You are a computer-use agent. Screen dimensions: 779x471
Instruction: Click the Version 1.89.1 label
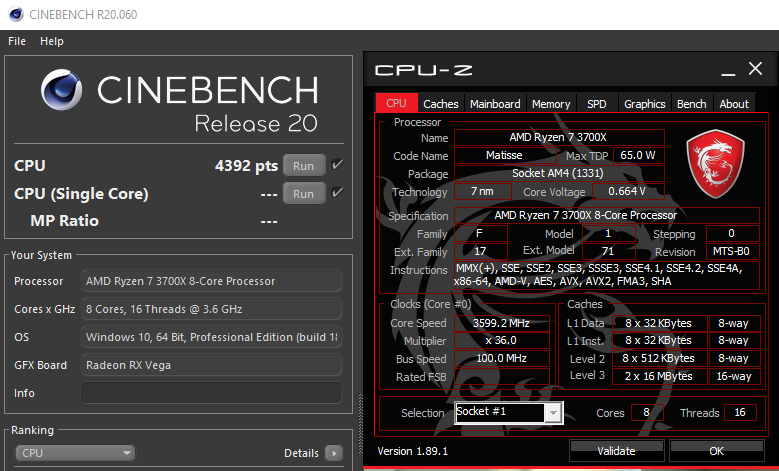coord(412,451)
